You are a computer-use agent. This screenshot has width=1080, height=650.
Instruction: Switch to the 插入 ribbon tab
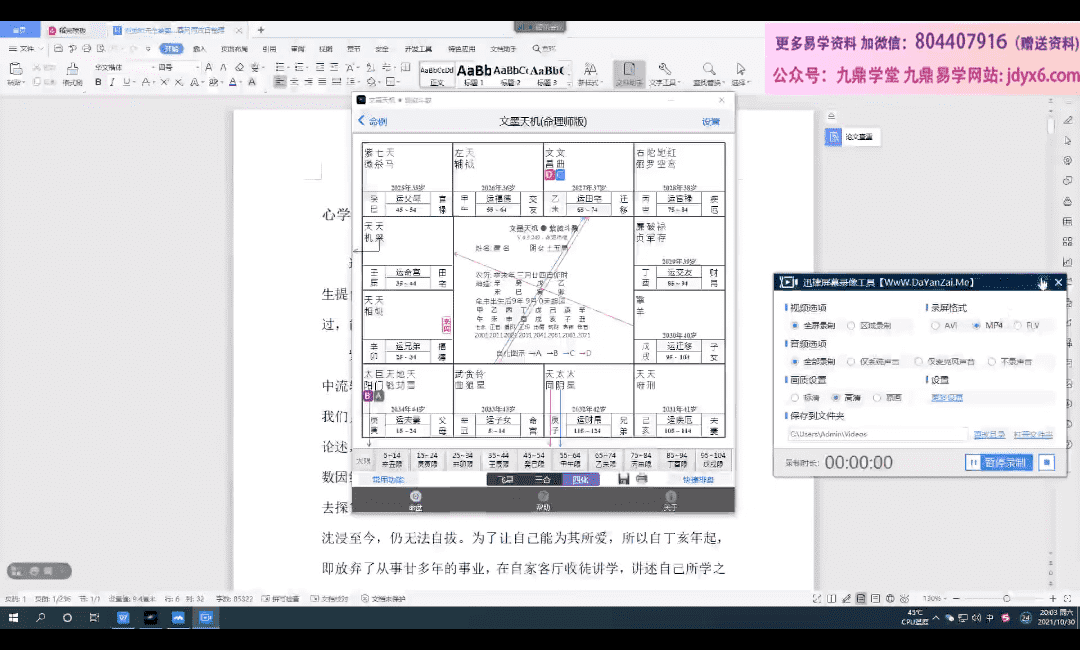(200, 48)
